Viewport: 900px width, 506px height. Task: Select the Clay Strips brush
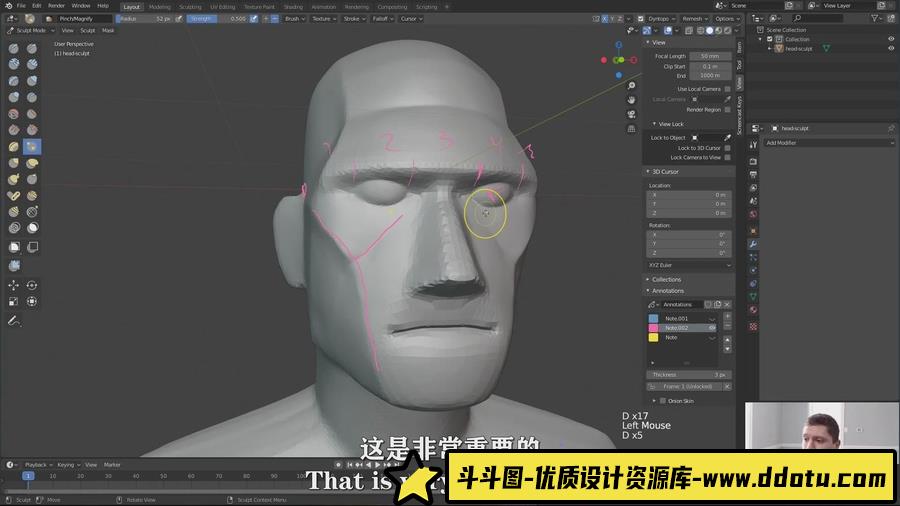(32, 64)
